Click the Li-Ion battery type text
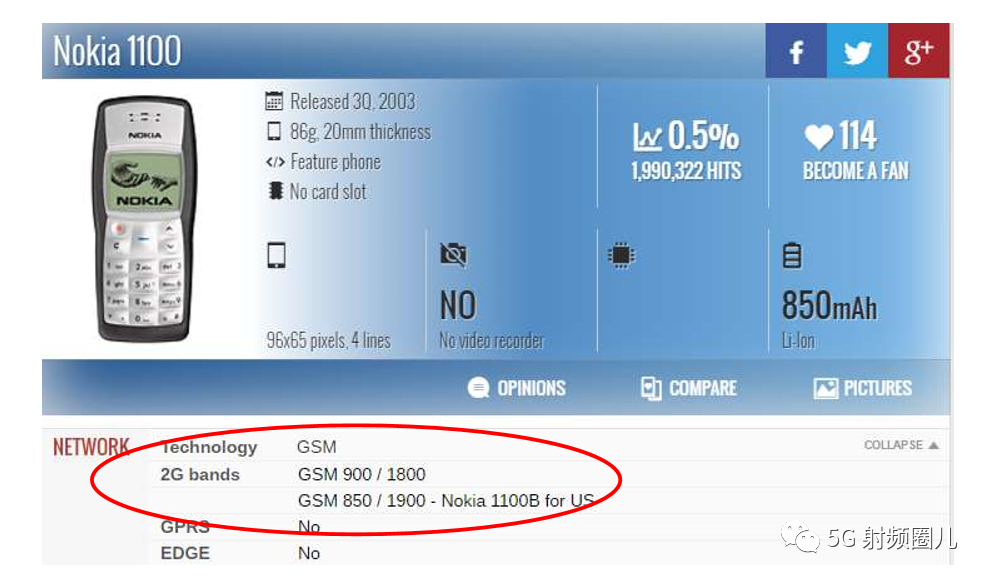This screenshot has height=582, width=990. [798, 341]
